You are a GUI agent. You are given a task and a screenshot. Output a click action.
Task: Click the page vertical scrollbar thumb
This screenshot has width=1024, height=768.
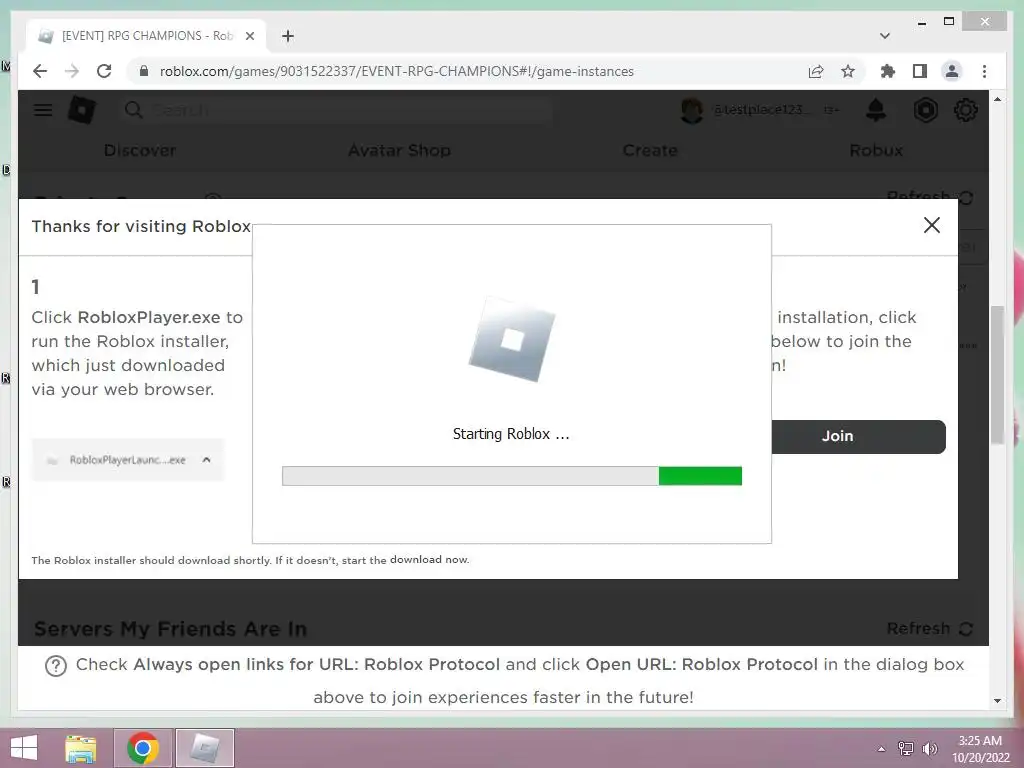point(997,375)
